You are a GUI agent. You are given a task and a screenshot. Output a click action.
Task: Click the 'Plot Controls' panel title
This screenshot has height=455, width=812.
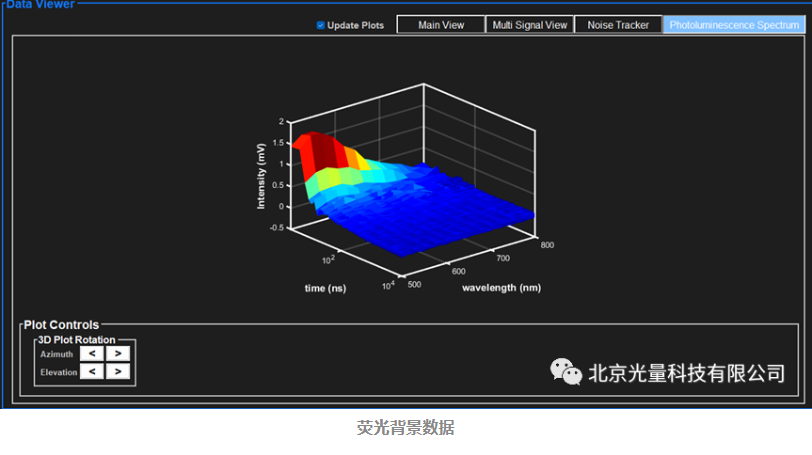pyautogui.click(x=61, y=325)
